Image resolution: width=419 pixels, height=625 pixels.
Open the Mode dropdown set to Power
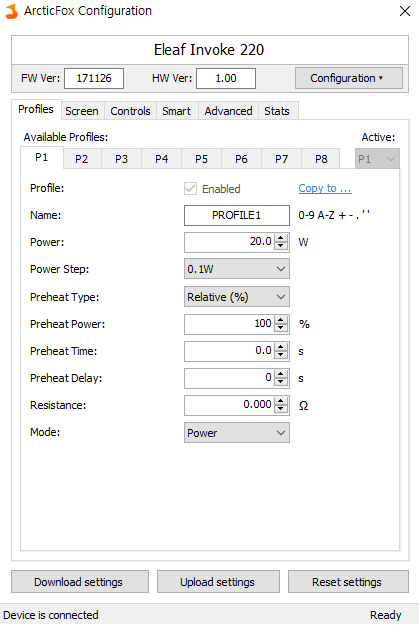point(237,433)
